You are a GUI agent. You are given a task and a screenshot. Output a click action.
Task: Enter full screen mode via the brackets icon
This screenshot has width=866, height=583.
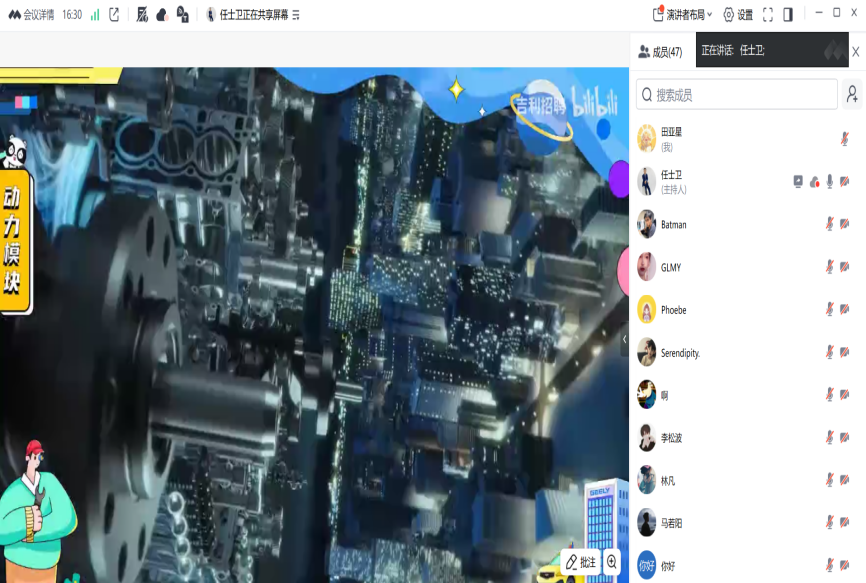tap(768, 15)
